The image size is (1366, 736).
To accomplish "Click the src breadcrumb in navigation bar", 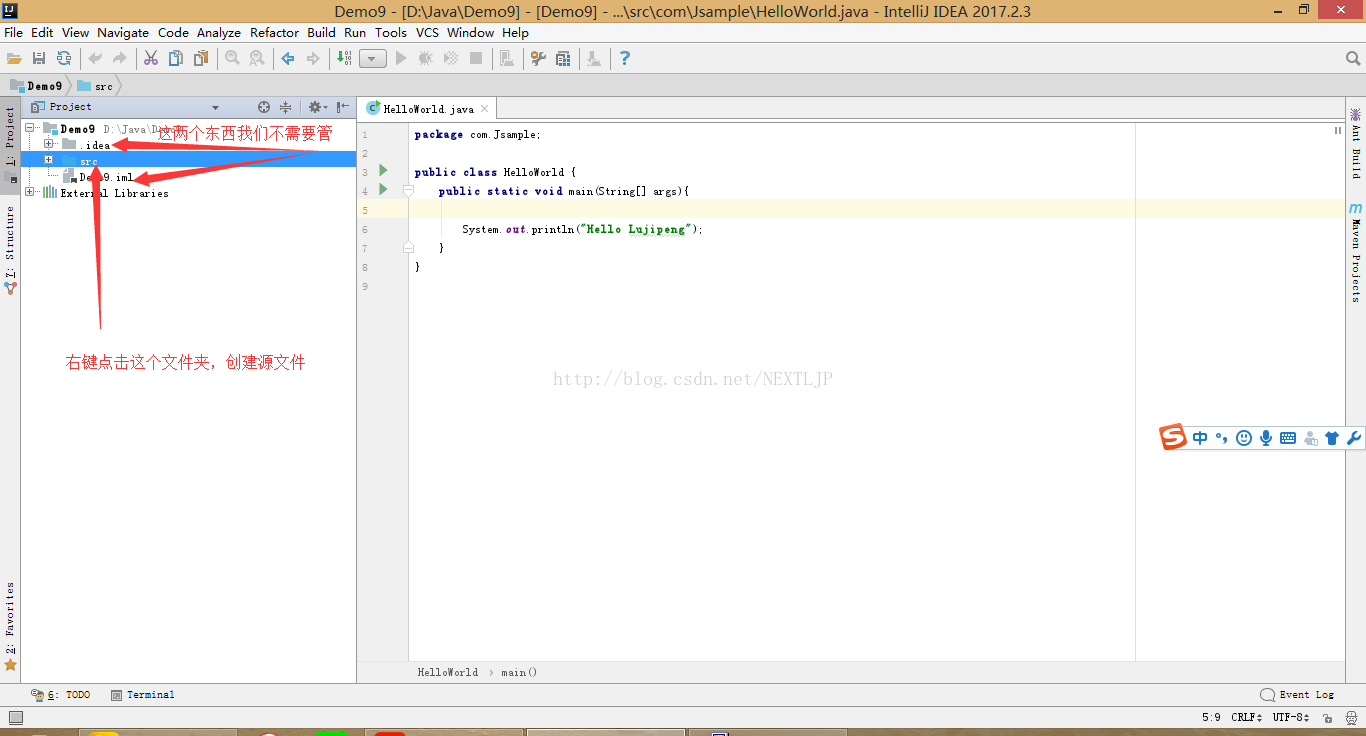I will click(x=96, y=86).
